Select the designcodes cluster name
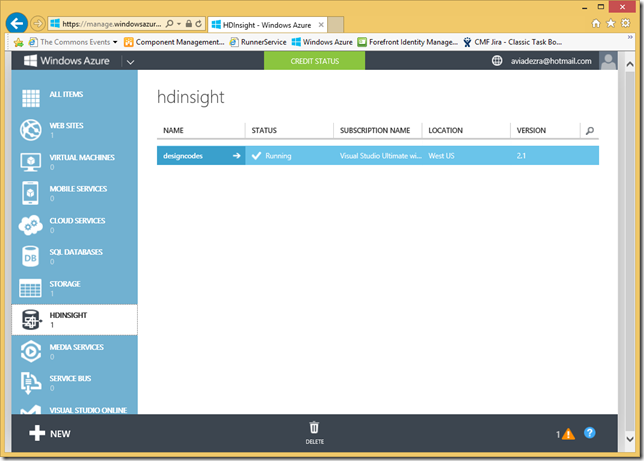The image size is (644, 461). (x=183, y=156)
